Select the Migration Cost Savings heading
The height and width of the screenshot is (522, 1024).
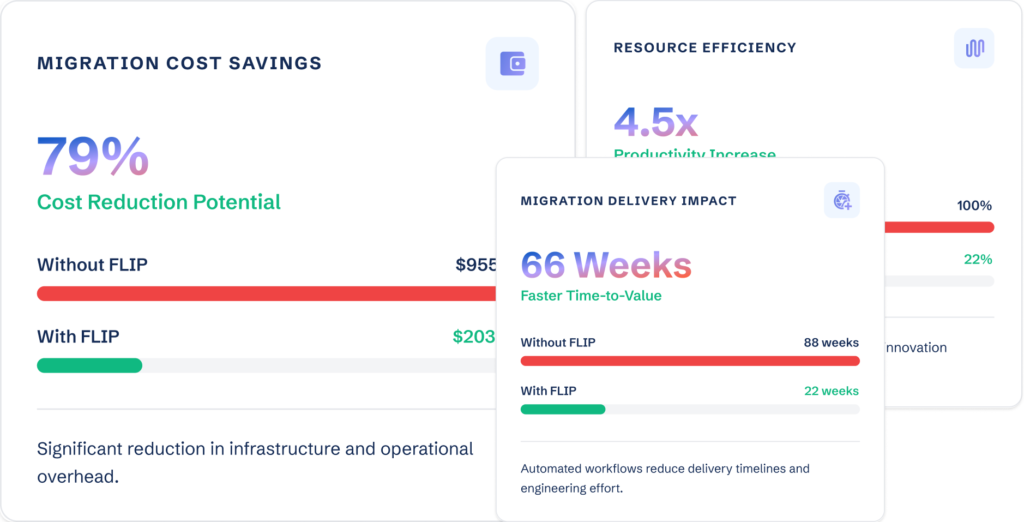180,63
